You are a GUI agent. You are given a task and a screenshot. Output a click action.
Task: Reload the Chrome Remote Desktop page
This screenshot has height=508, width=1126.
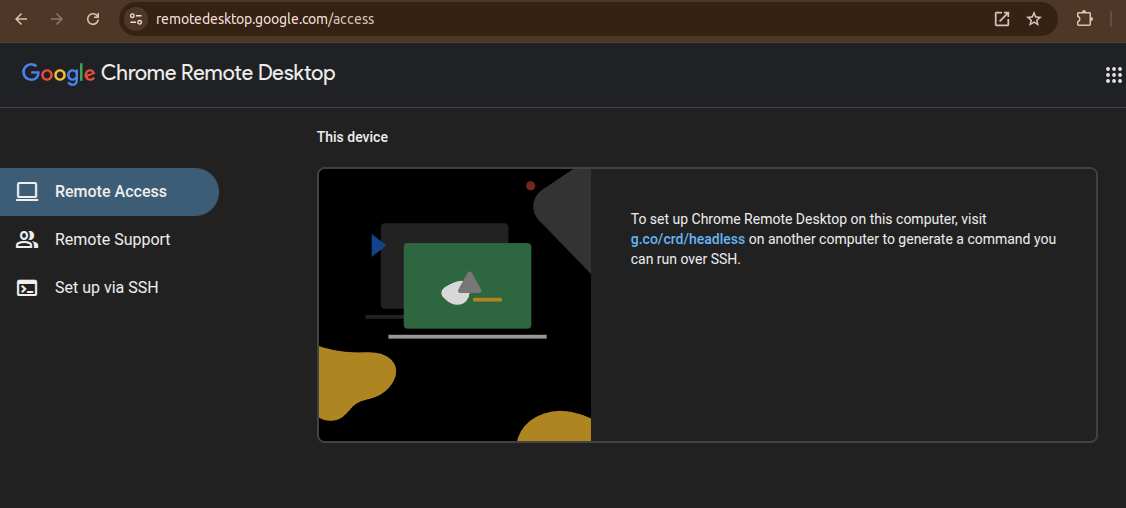click(x=93, y=19)
